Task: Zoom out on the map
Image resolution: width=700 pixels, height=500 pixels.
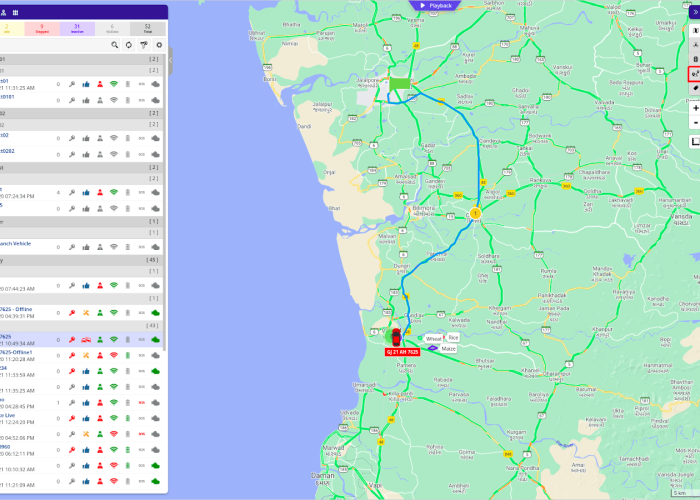Action: click(x=695, y=123)
